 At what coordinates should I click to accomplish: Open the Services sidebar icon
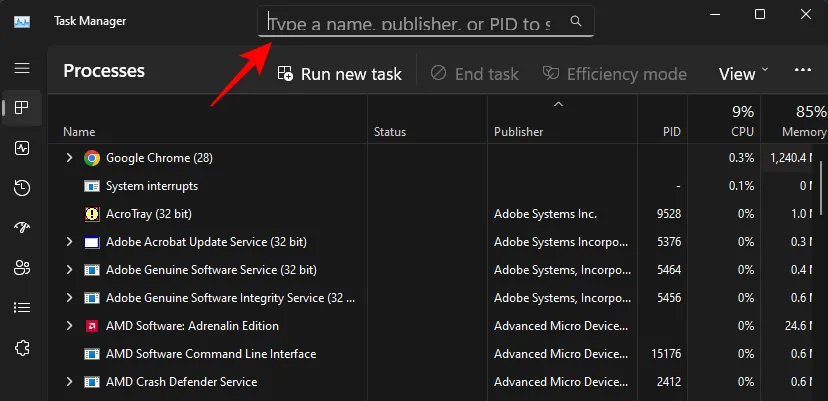click(x=22, y=347)
